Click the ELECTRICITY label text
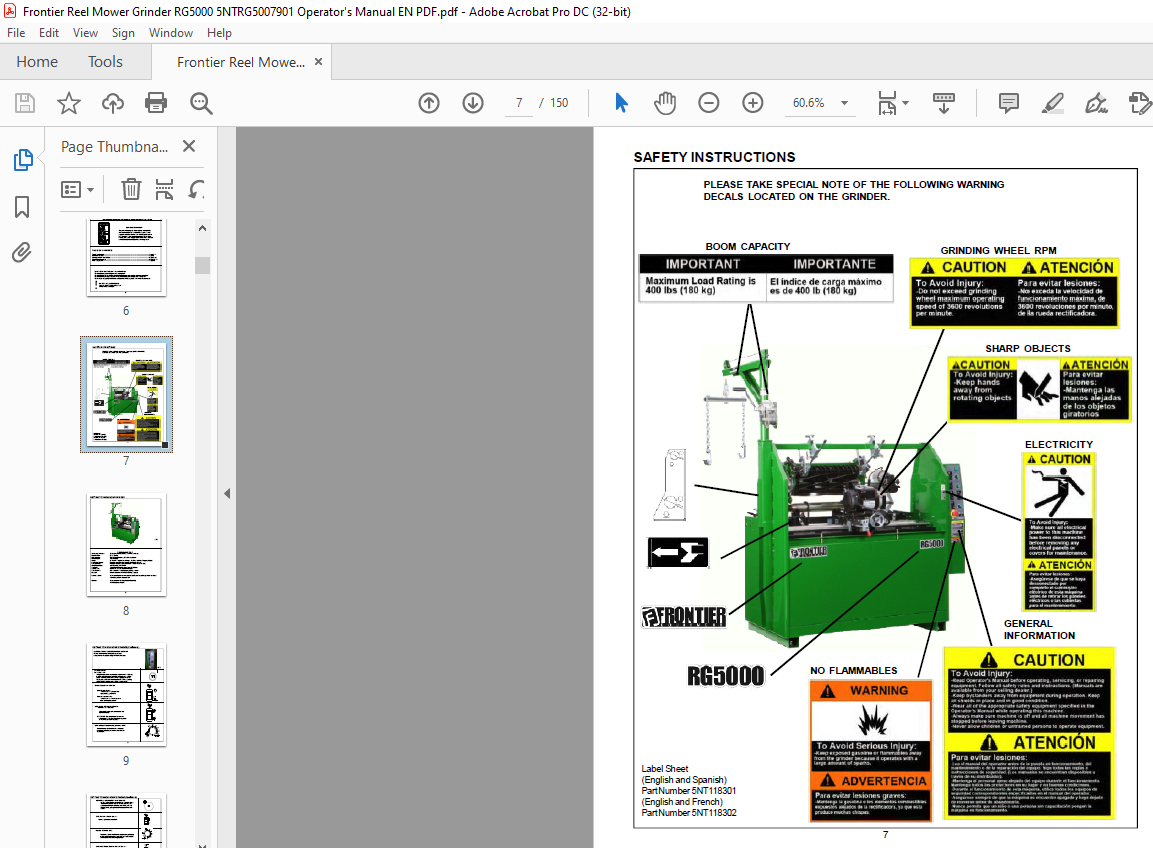This screenshot has width=1153, height=848. pos(1059,445)
